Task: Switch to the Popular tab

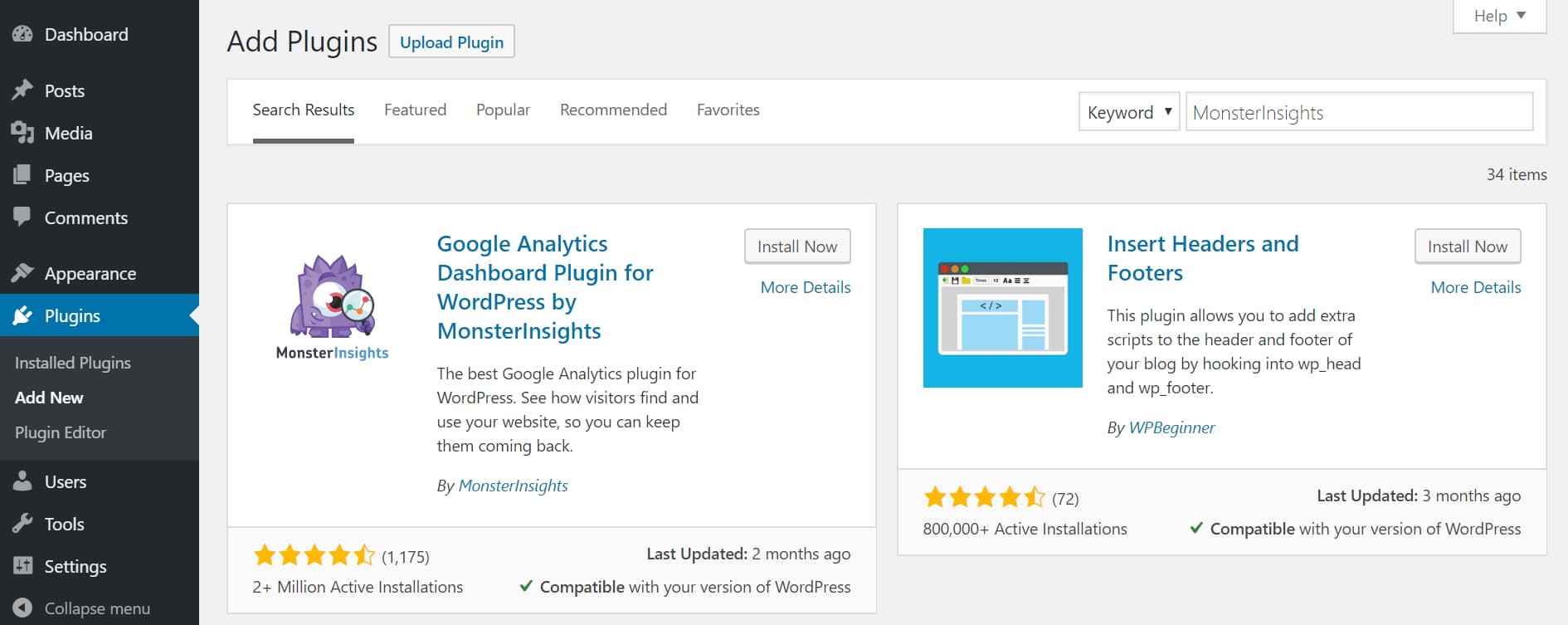Action: coord(503,110)
